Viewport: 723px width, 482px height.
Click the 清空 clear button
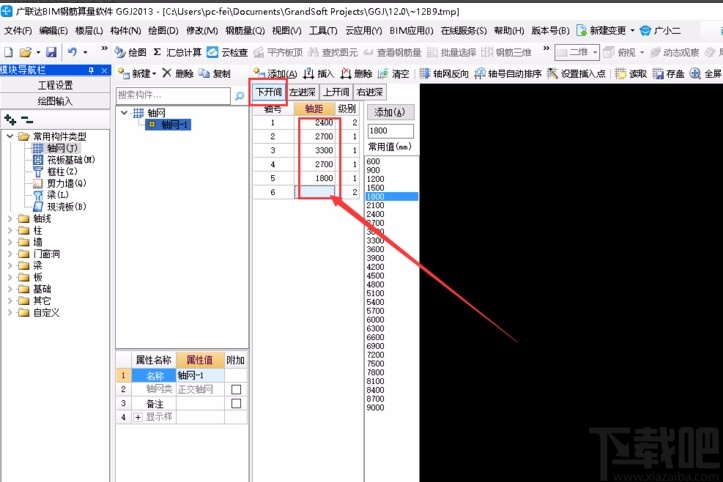393,73
